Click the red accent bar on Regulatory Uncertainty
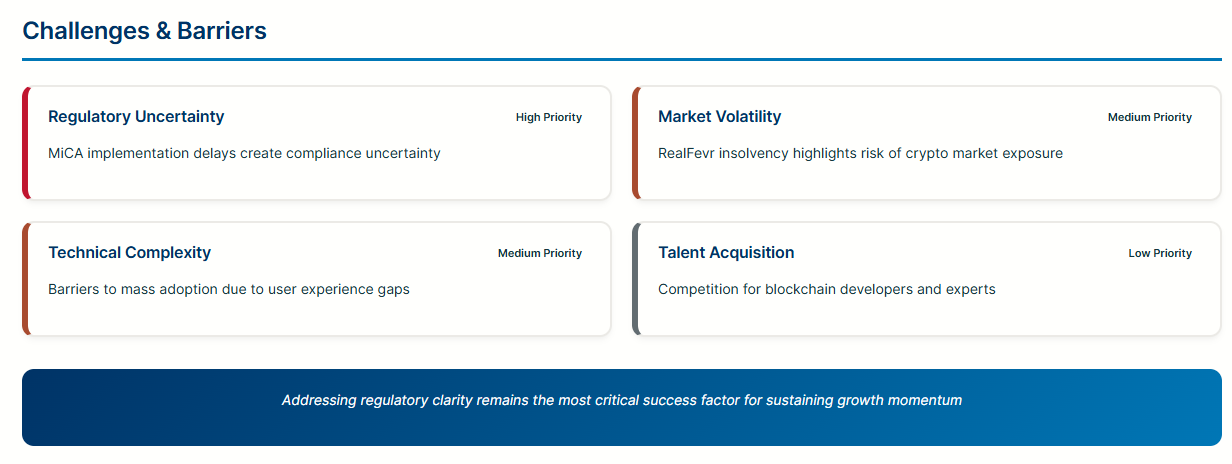1232x464 pixels. click(25, 143)
